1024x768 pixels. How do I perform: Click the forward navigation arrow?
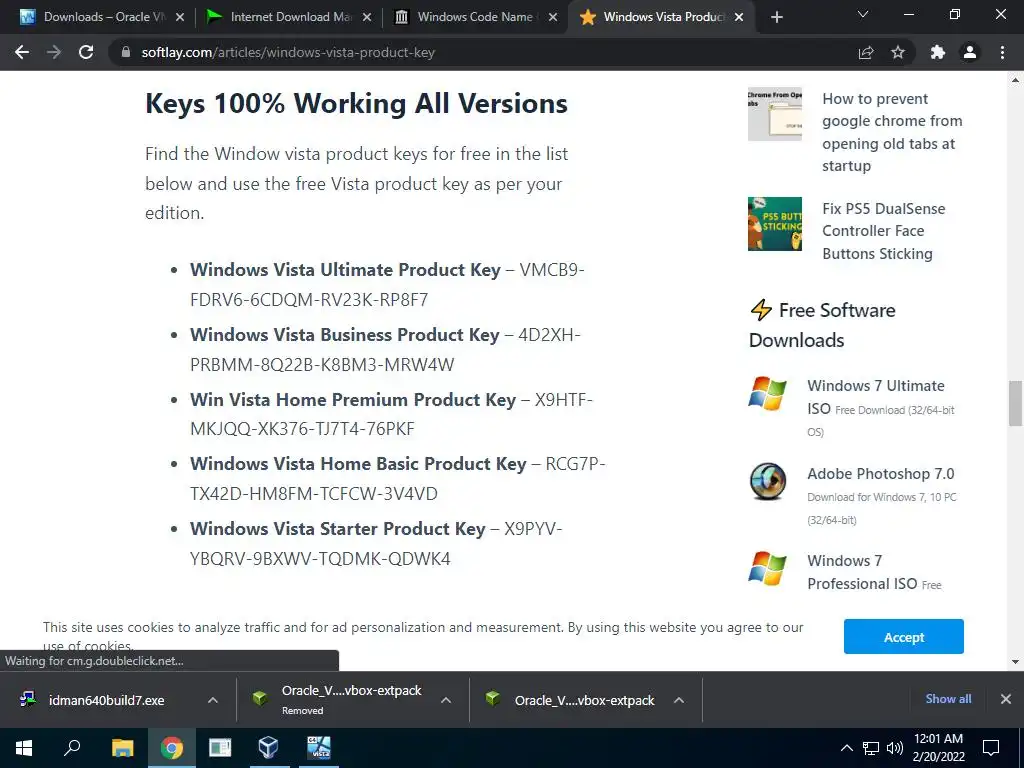(54, 52)
